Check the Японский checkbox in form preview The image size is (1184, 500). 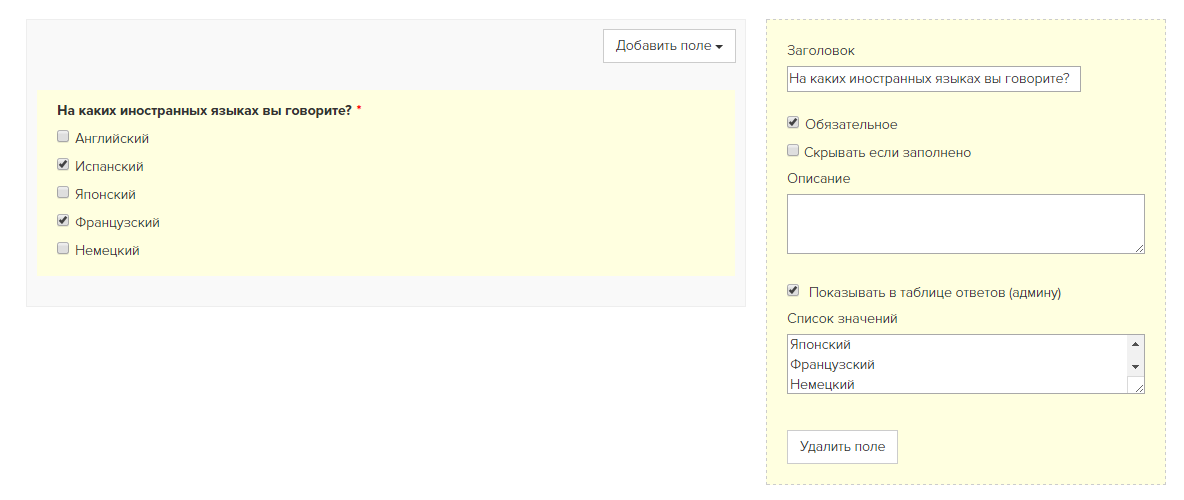point(63,193)
